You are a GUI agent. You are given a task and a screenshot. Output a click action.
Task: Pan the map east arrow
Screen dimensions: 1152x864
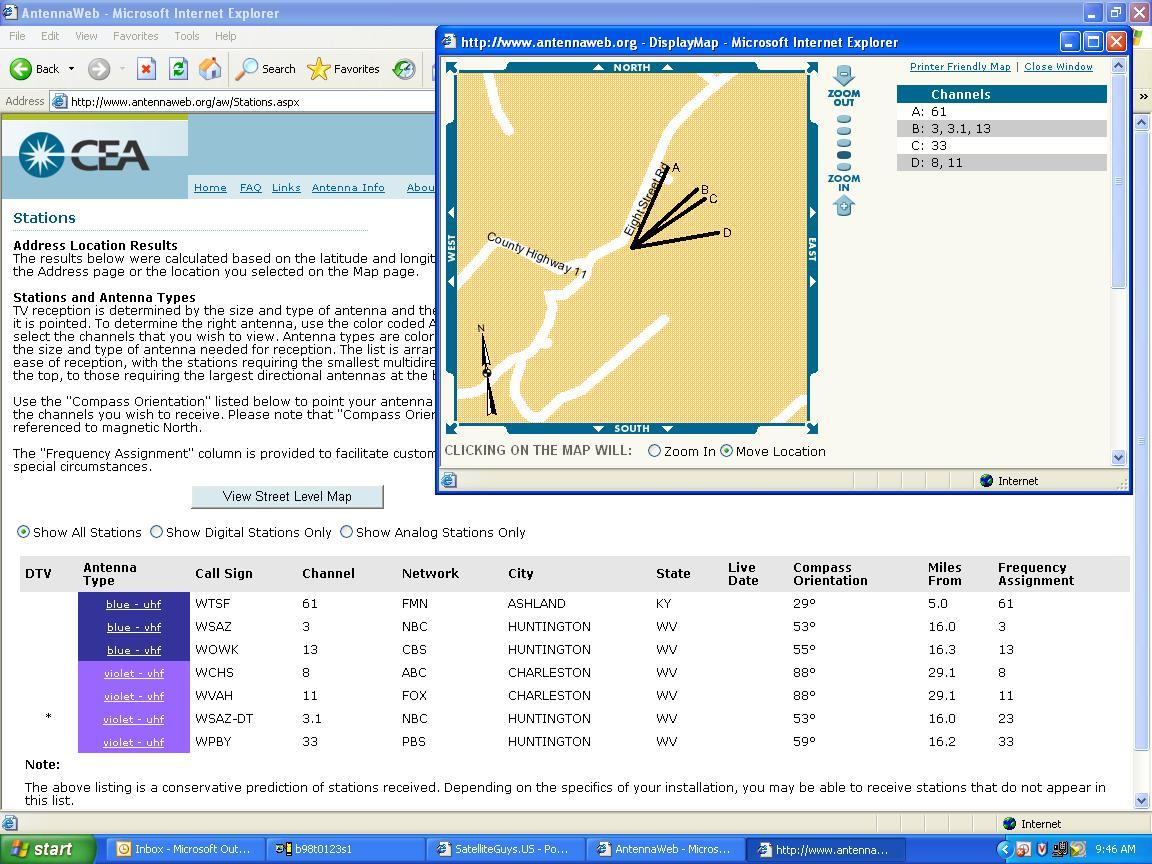coord(813,212)
